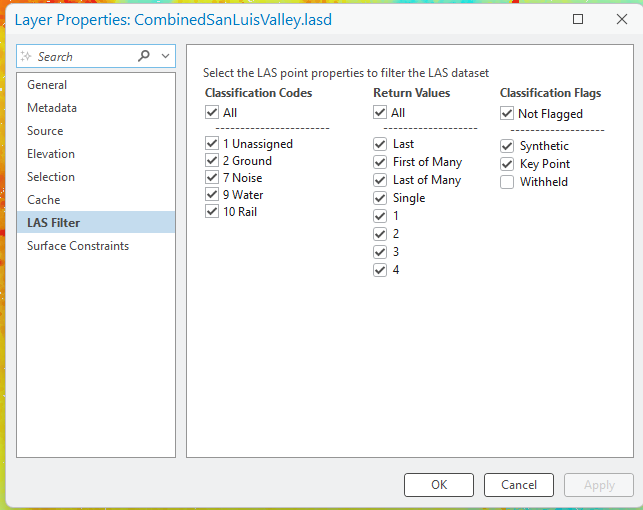Go to the Elevation settings page
Screen dimensions: 643x510
51,154
